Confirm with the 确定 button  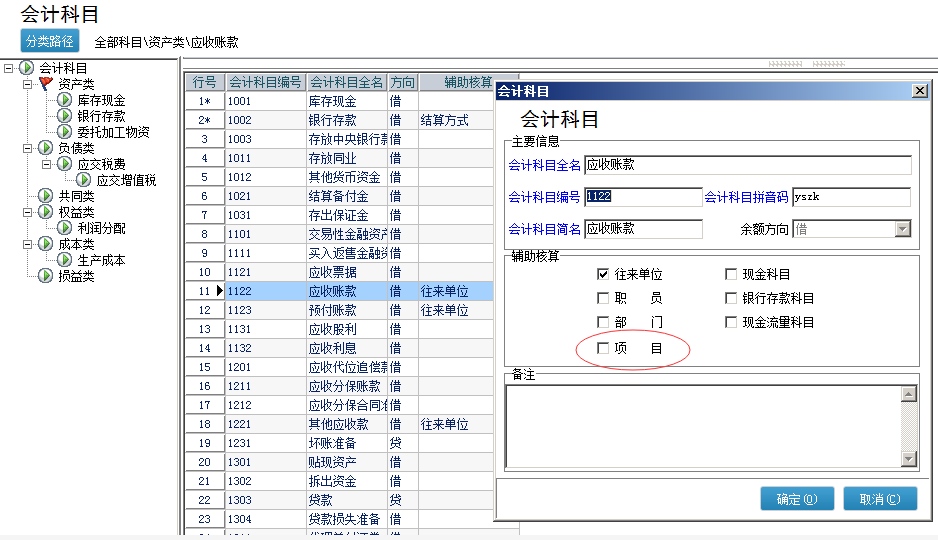(x=797, y=499)
